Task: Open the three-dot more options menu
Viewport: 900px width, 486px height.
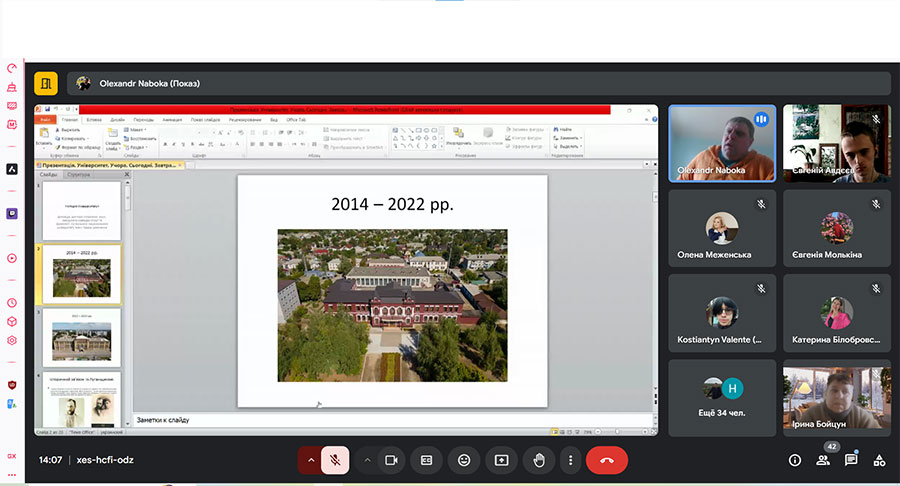Action: [x=571, y=460]
